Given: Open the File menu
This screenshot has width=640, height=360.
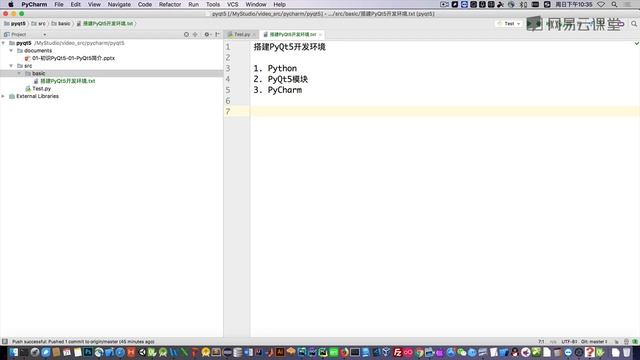Looking at the screenshot, I should [59, 4].
